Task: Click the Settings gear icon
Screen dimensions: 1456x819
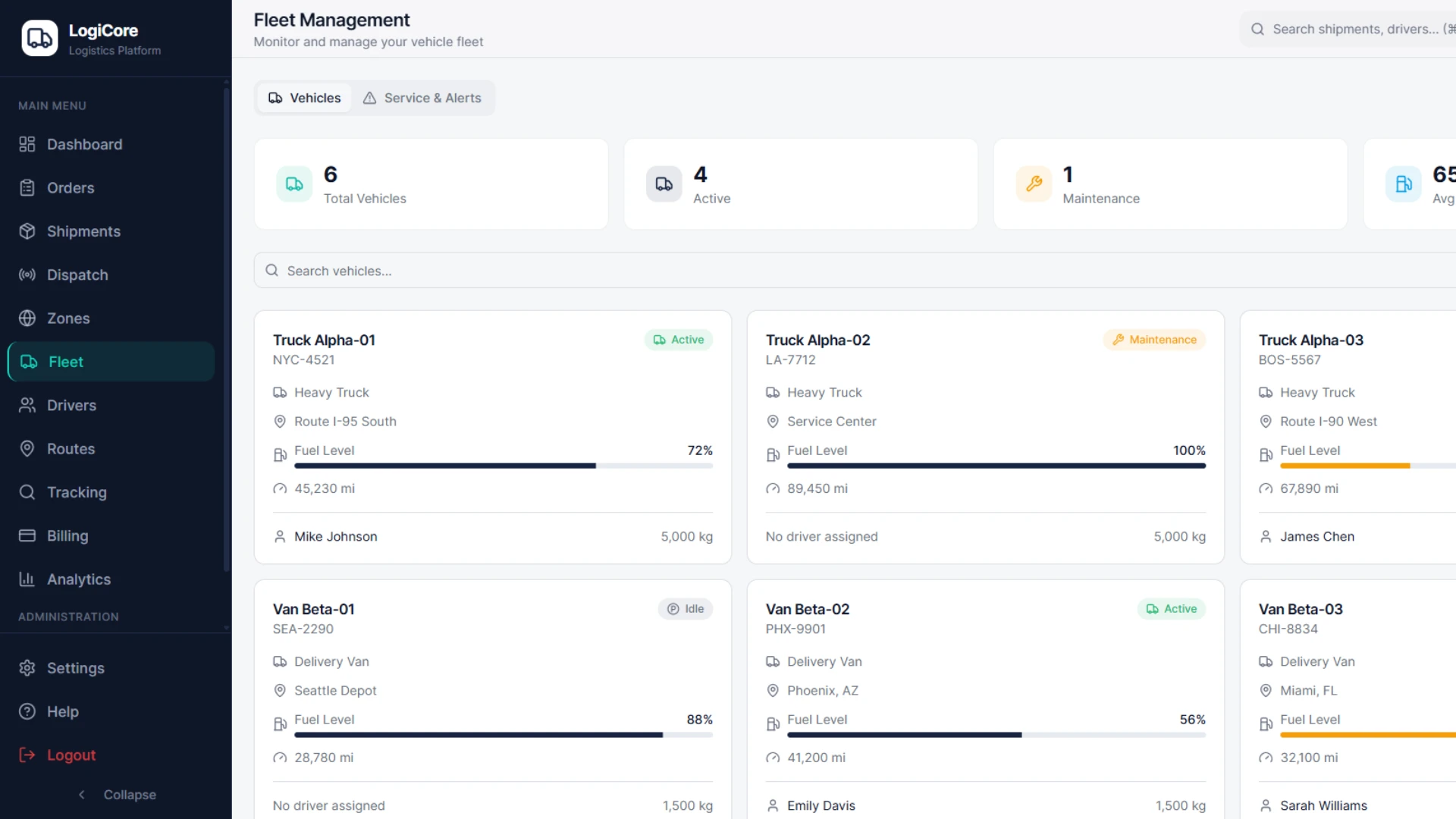Action: [x=27, y=668]
